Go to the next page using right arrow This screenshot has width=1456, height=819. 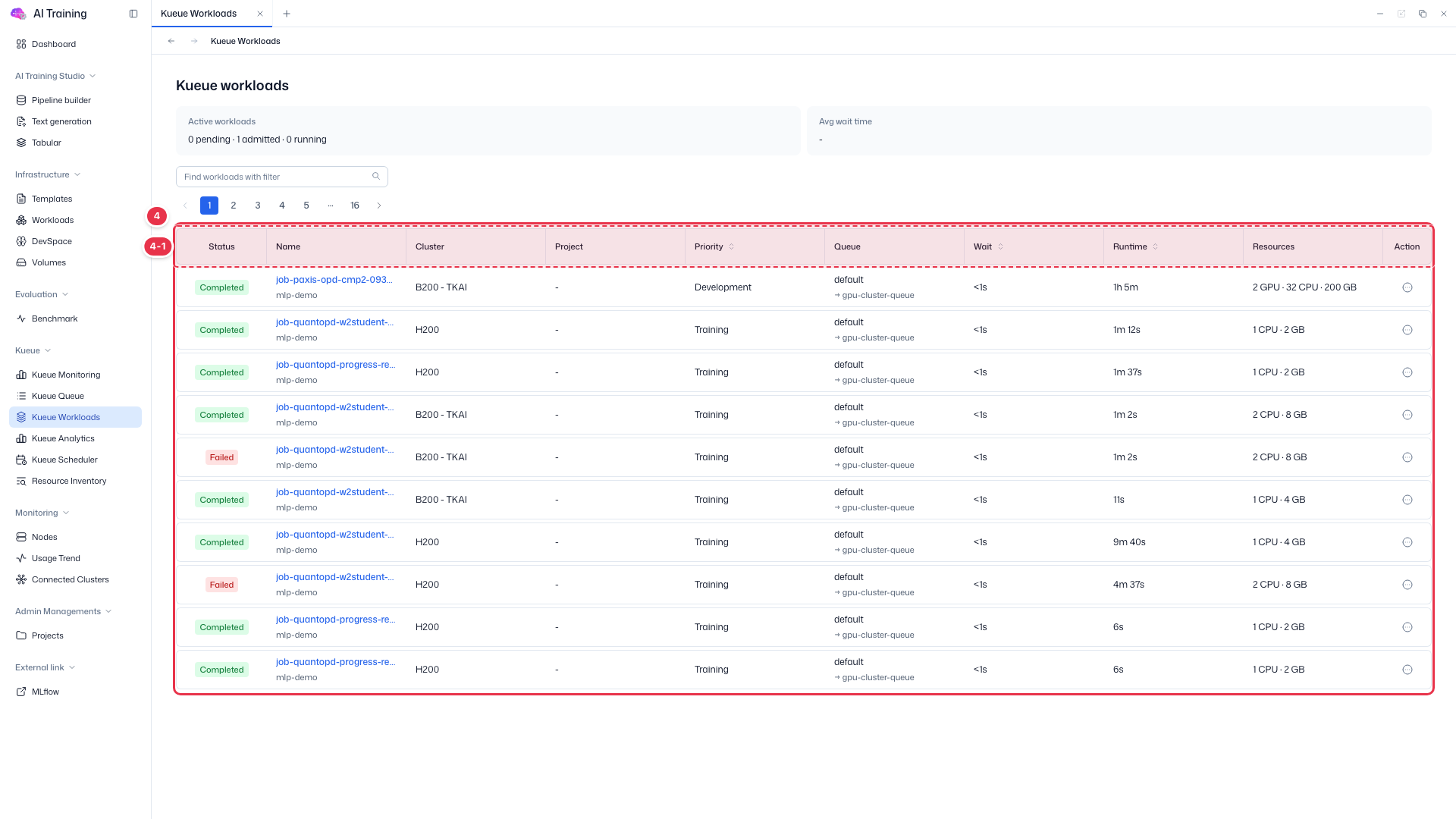[379, 206]
